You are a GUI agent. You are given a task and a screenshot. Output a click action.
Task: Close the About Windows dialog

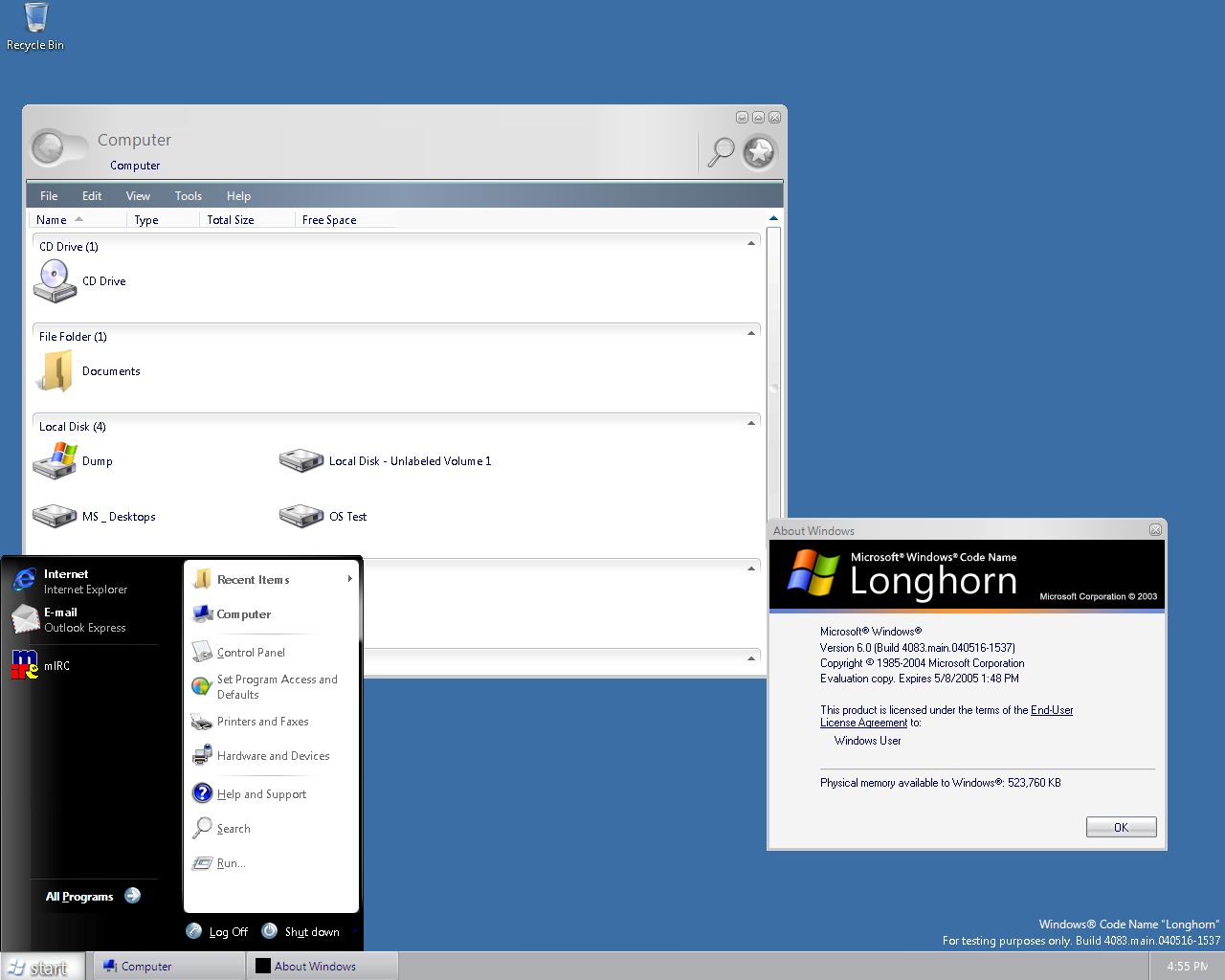pos(1155,529)
